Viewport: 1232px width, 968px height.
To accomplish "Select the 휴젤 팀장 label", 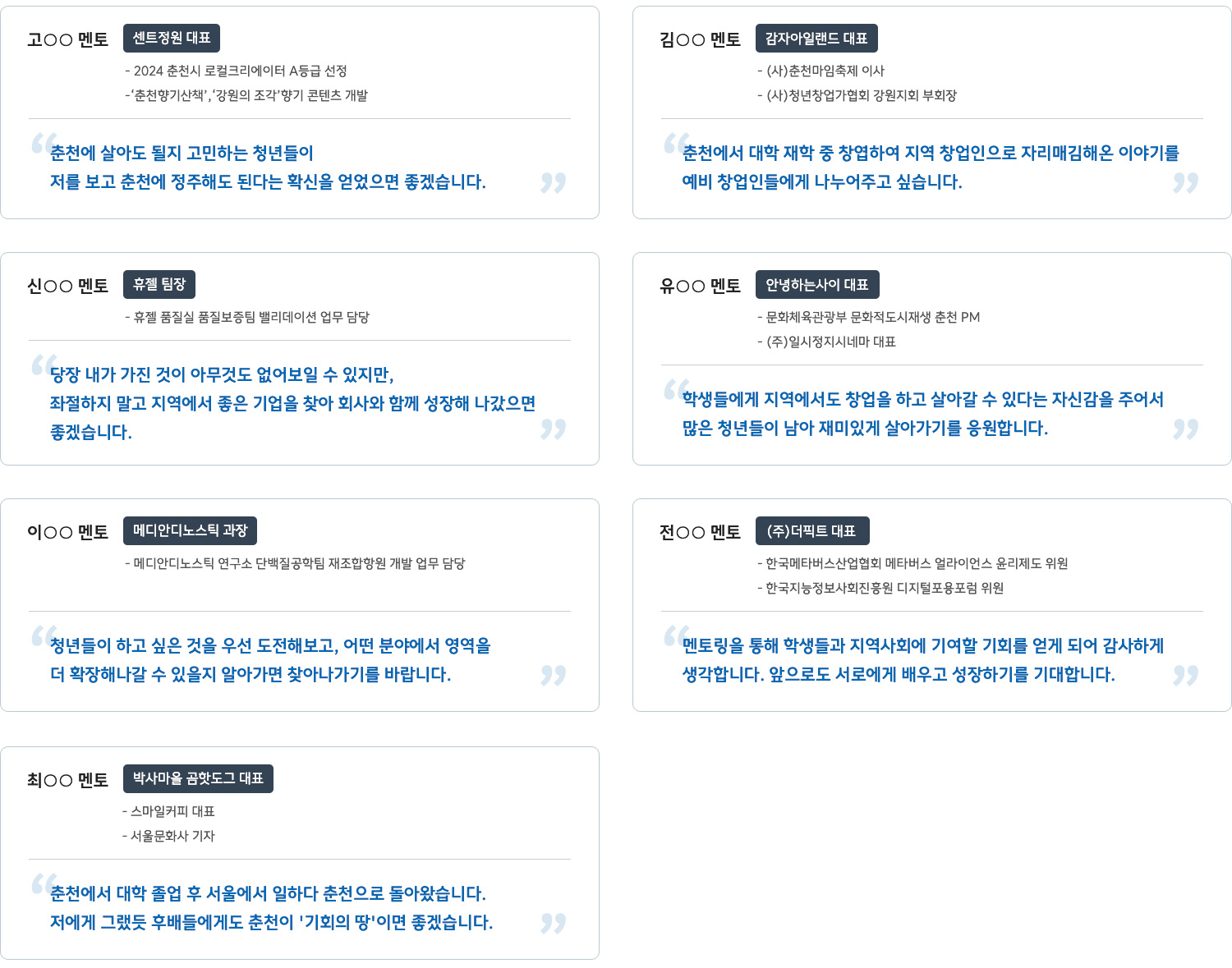I will pos(159,285).
